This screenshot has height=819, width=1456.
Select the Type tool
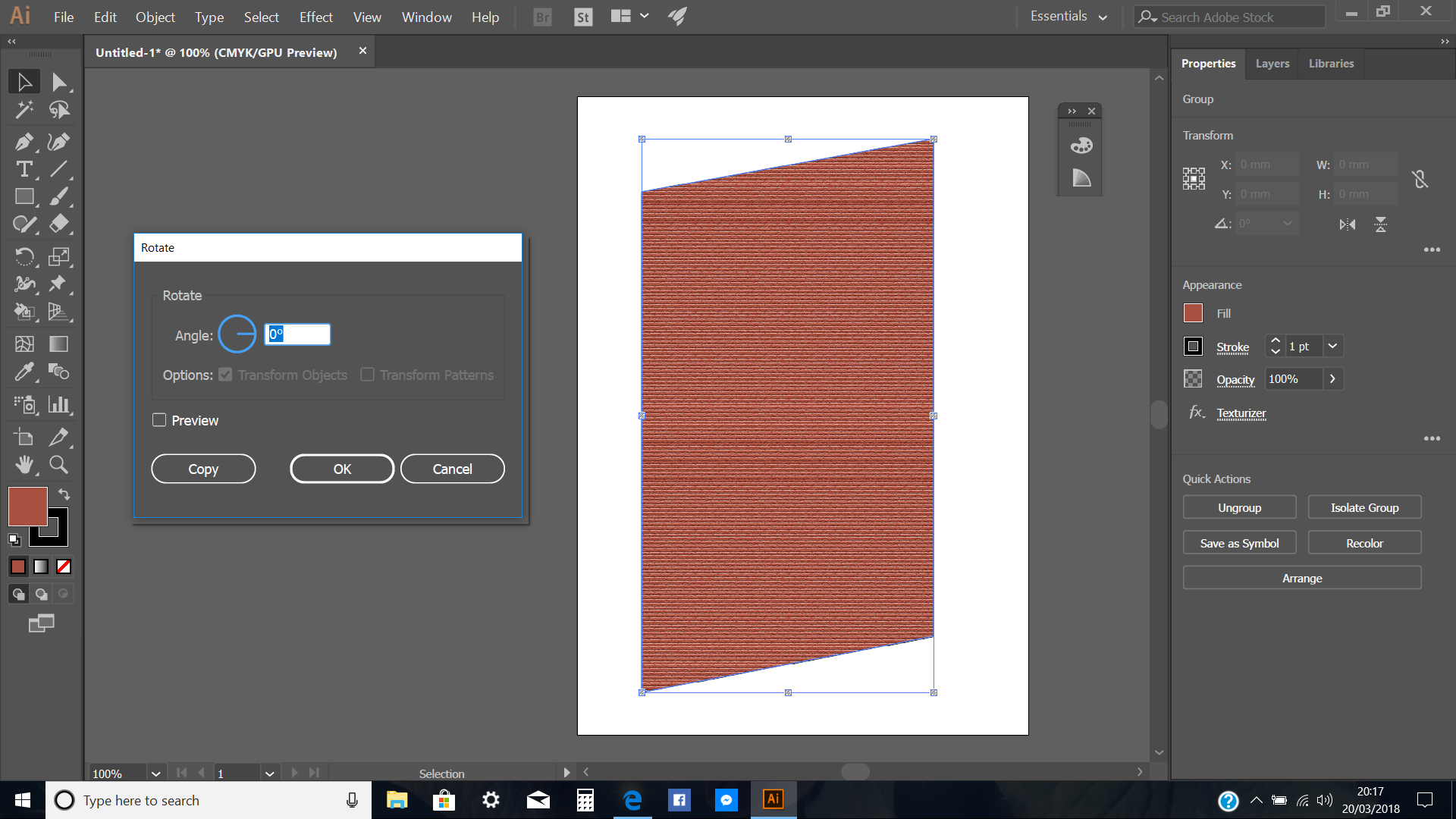(x=24, y=169)
